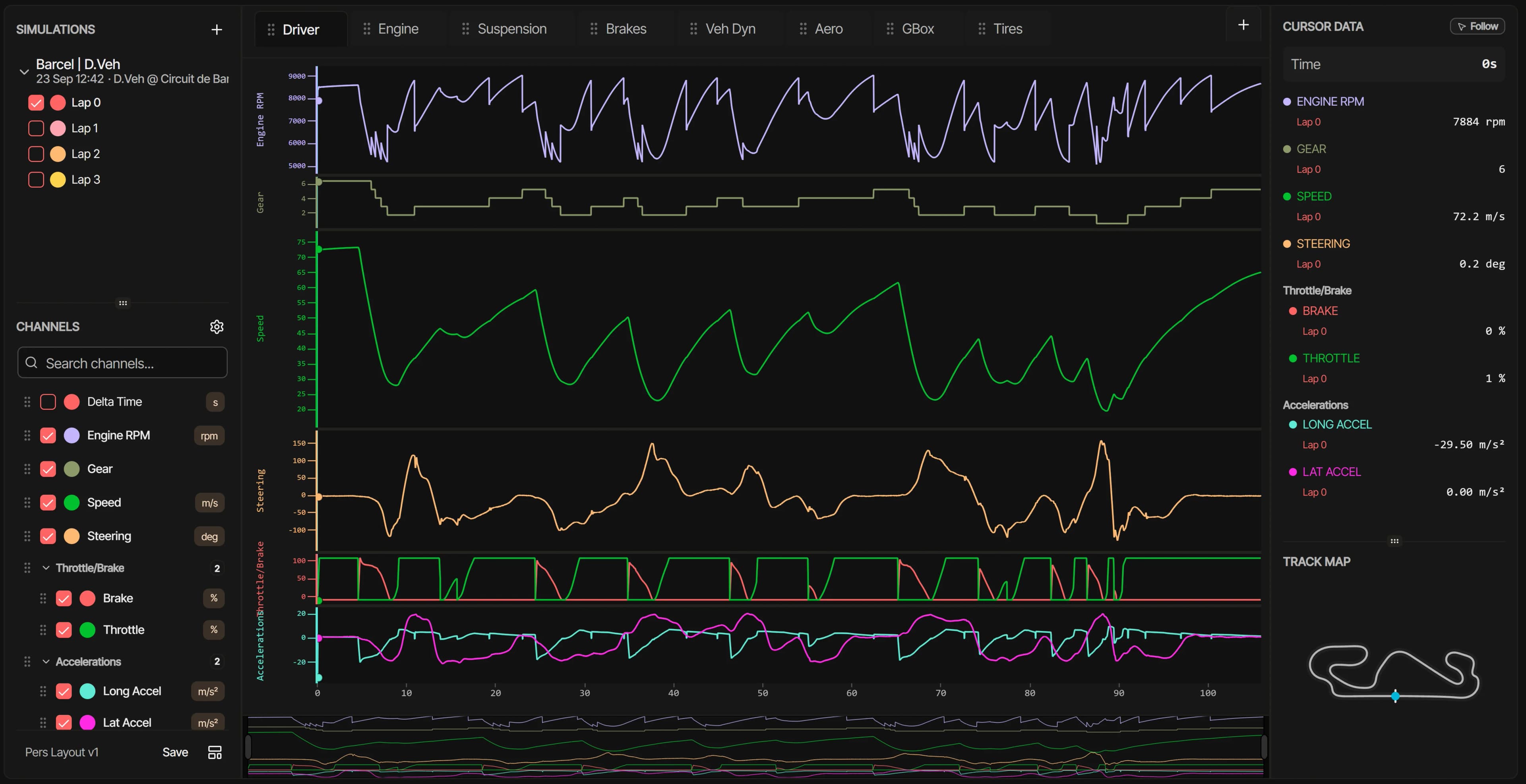Image resolution: width=1526 pixels, height=784 pixels.
Task: Grab the drag handle of Delta Time channel
Action: [x=27, y=402]
